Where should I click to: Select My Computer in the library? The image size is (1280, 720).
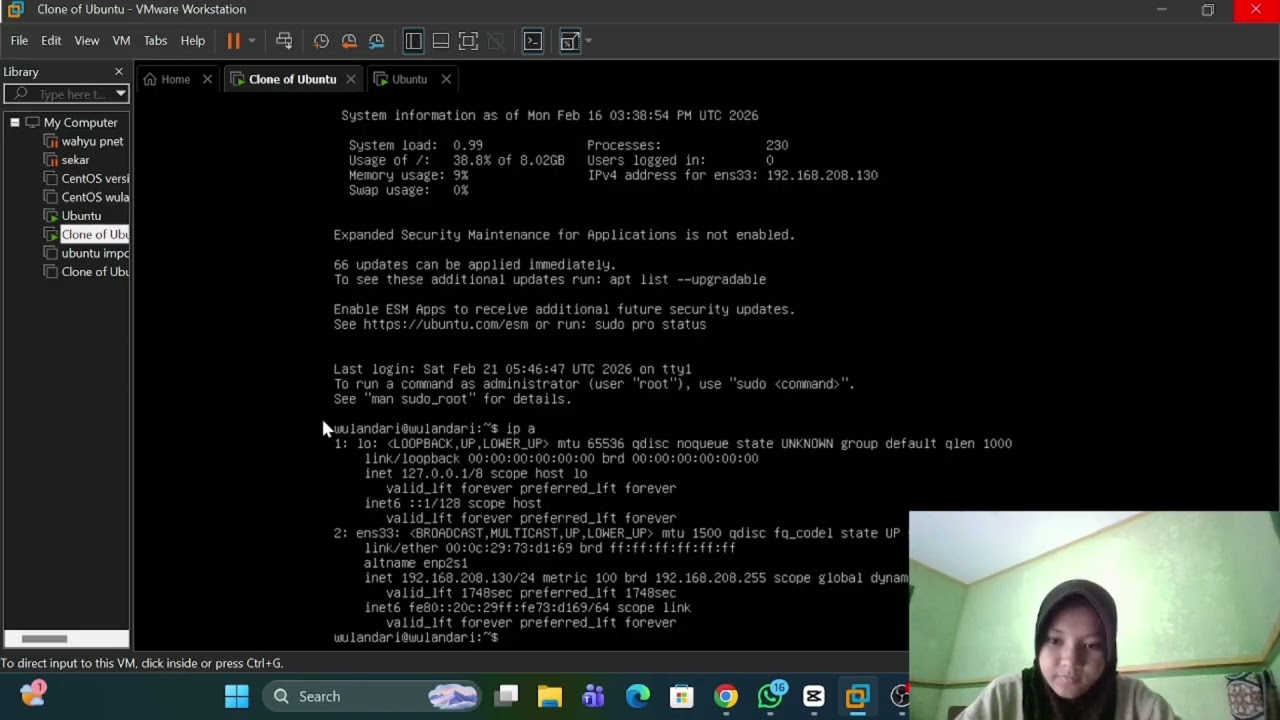pyautogui.click(x=80, y=122)
